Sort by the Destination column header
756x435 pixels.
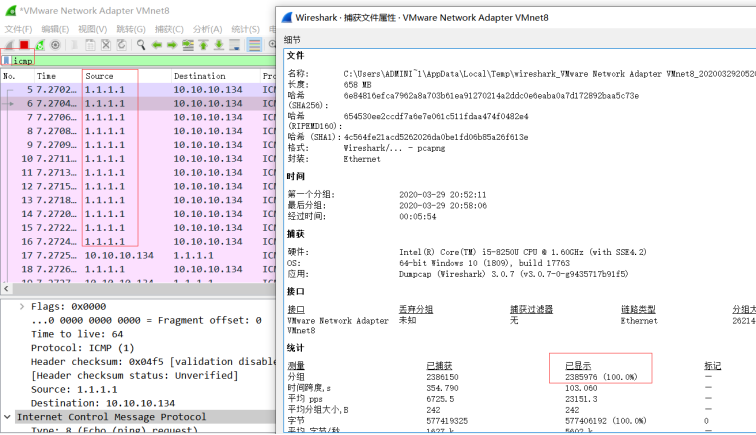(215, 76)
